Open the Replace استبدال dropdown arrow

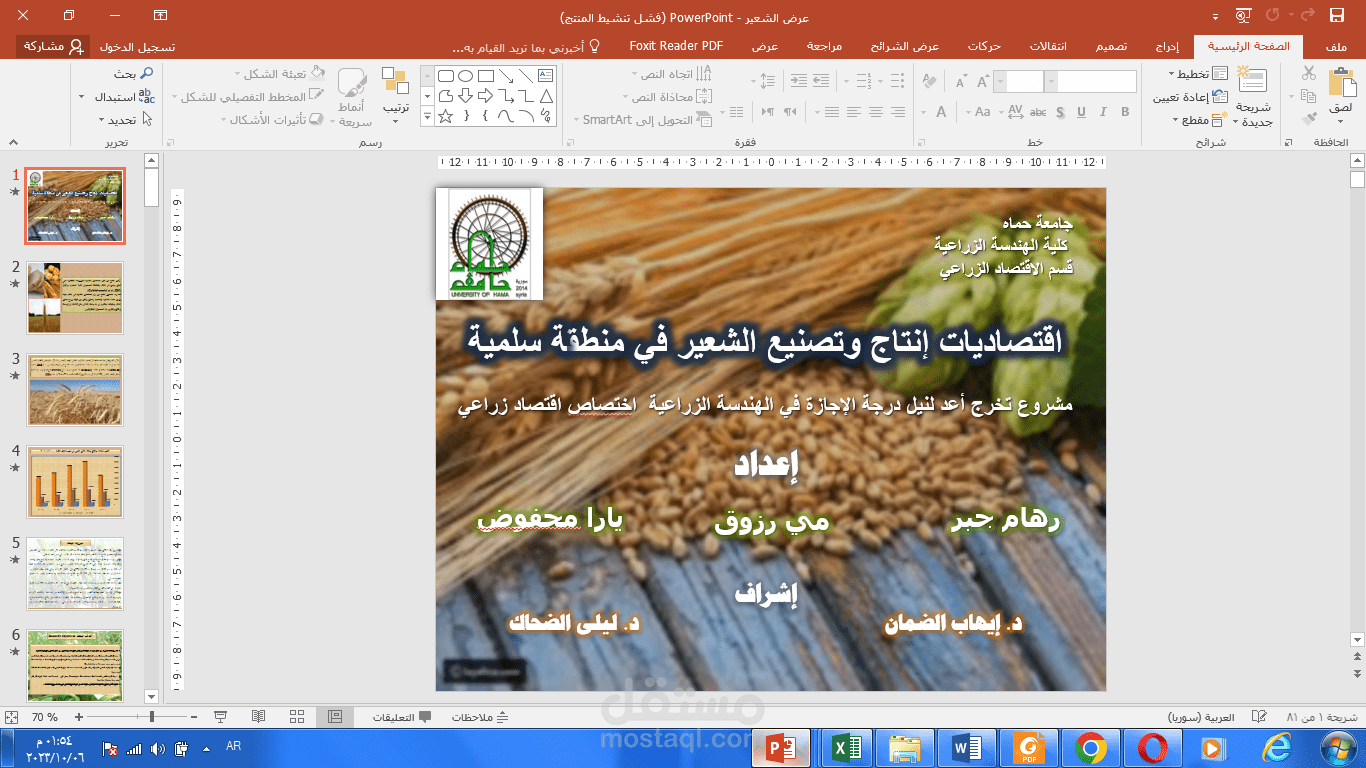pos(82,97)
